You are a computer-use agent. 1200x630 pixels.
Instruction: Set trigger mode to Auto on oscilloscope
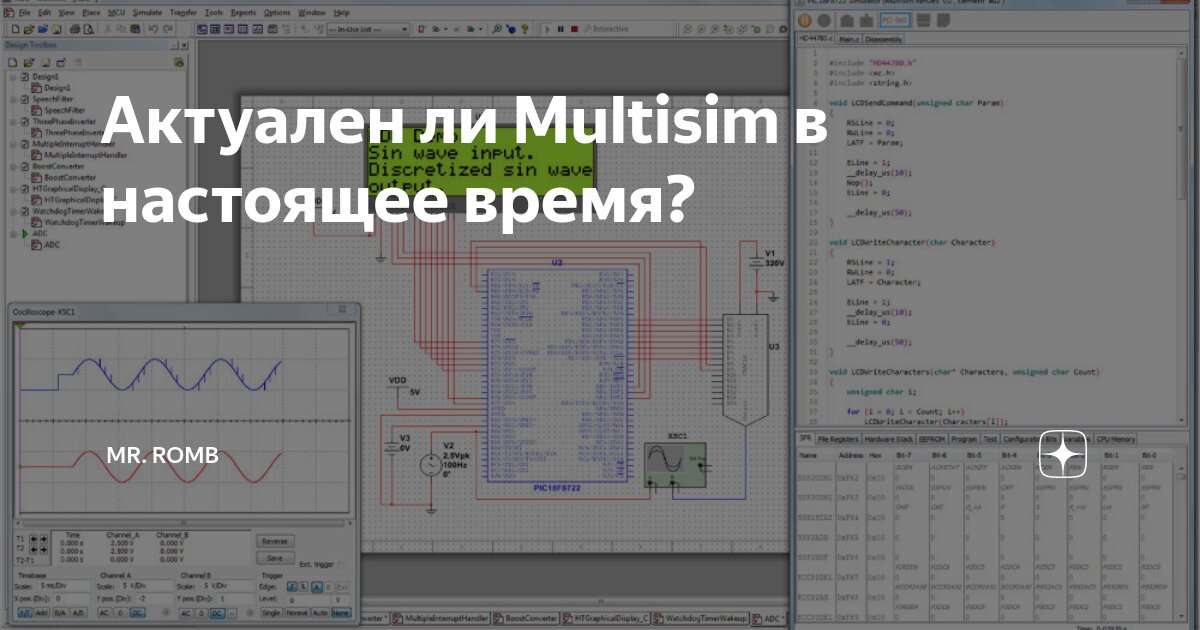[x=322, y=613]
